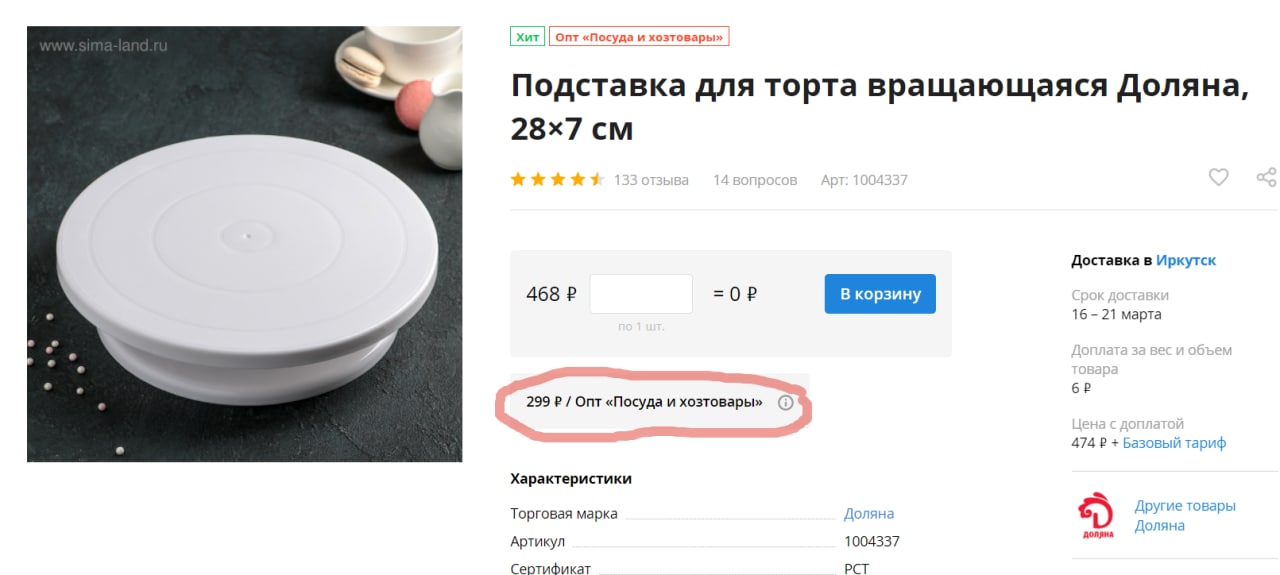Image resolution: width=1280 pixels, height=575 pixels.
Task: Add product to favorites with heart icon
Action: (1218, 178)
